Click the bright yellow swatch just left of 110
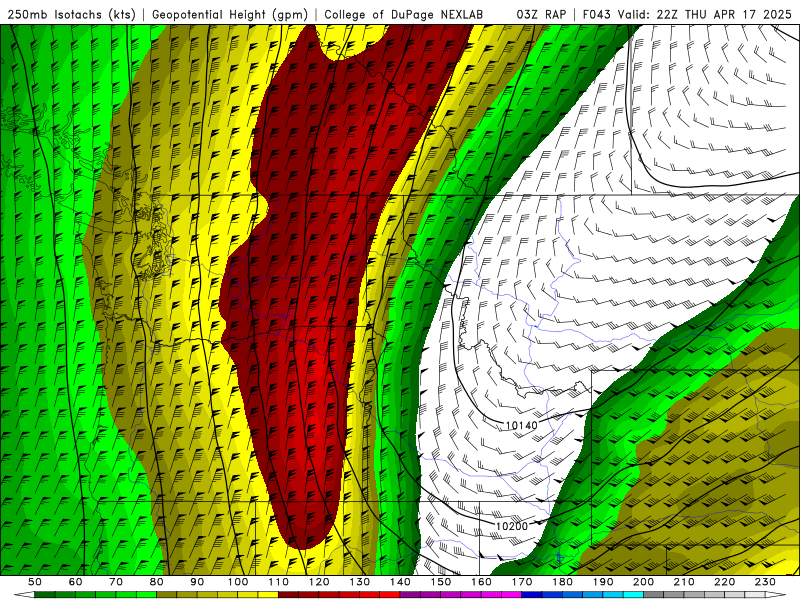The image size is (800, 600). tap(268, 595)
